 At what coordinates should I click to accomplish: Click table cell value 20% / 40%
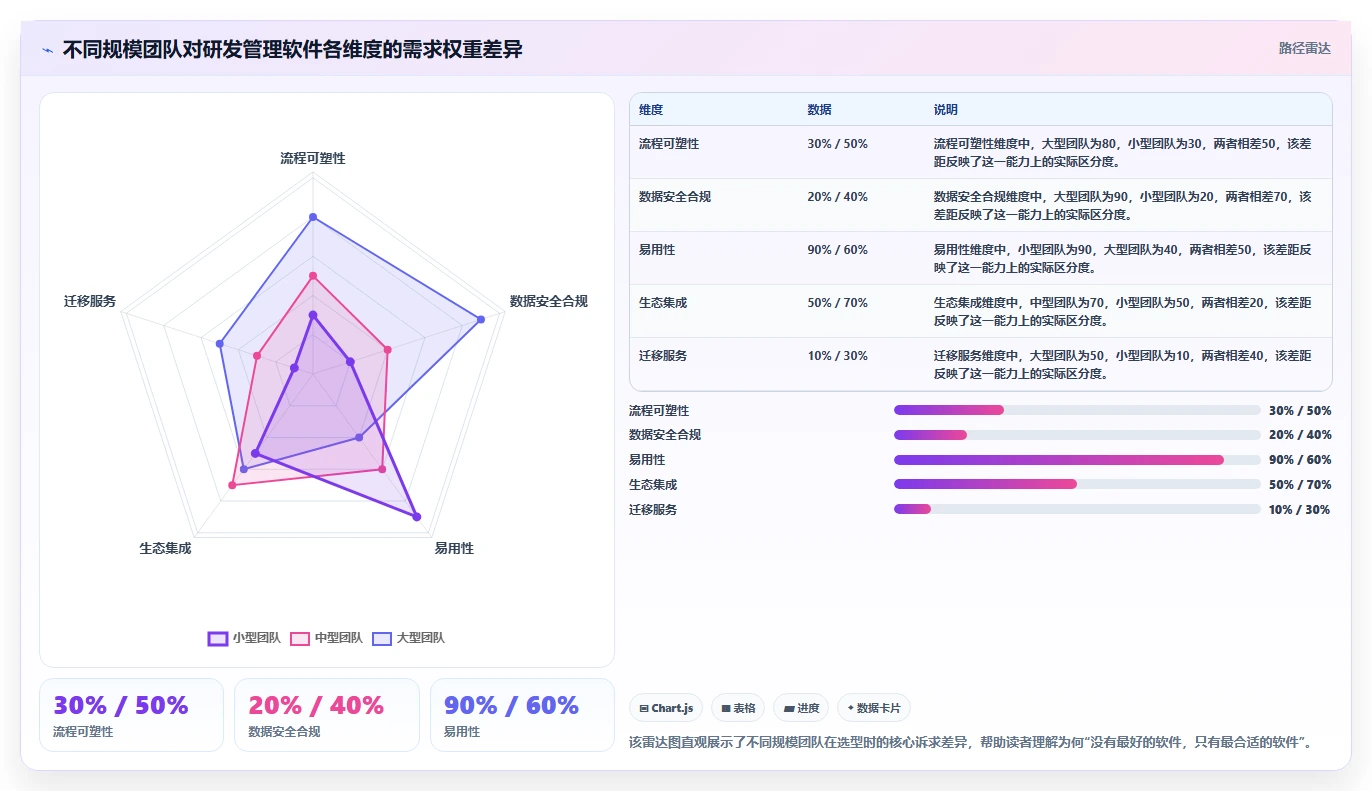(x=837, y=197)
